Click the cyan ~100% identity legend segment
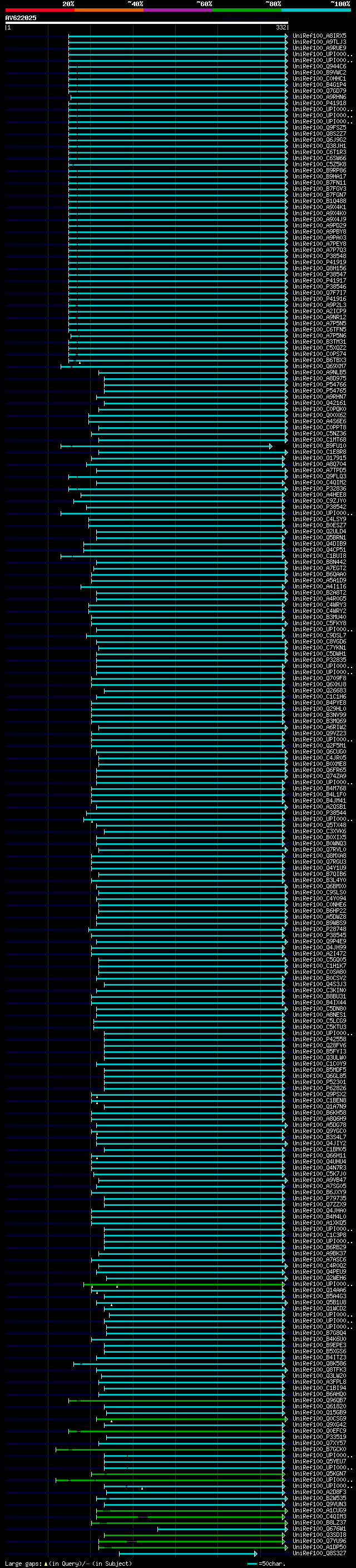 coord(316,10)
